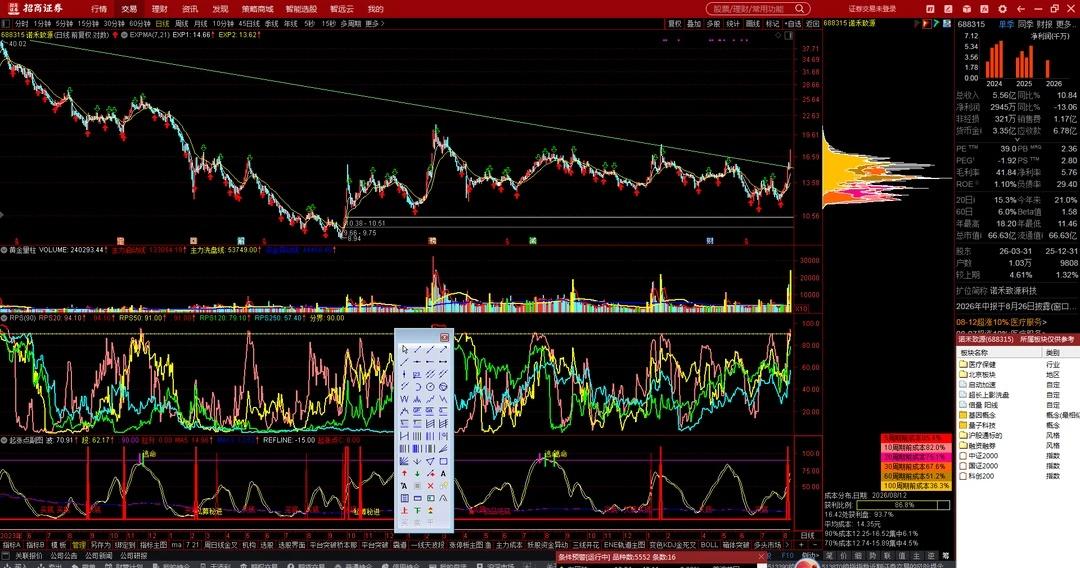Image resolution: width=1080 pixels, height=568 pixels.
Task: Open the 策略商城 menu
Action: pos(257,9)
